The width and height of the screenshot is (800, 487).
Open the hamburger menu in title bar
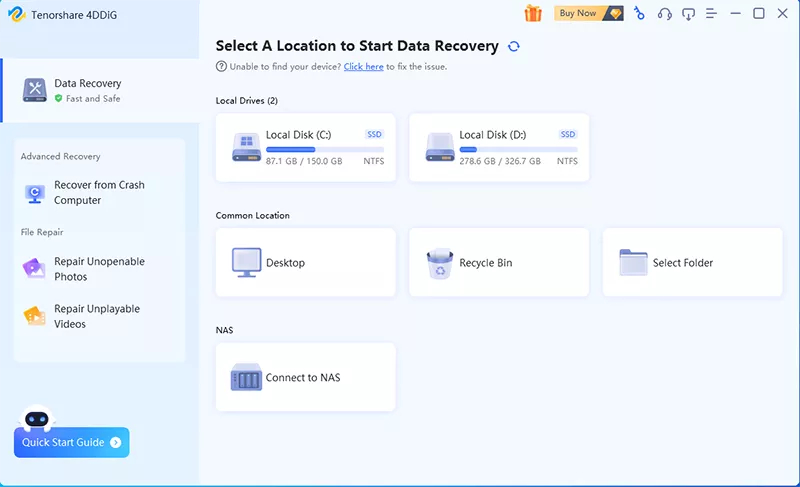pos(711,13)
